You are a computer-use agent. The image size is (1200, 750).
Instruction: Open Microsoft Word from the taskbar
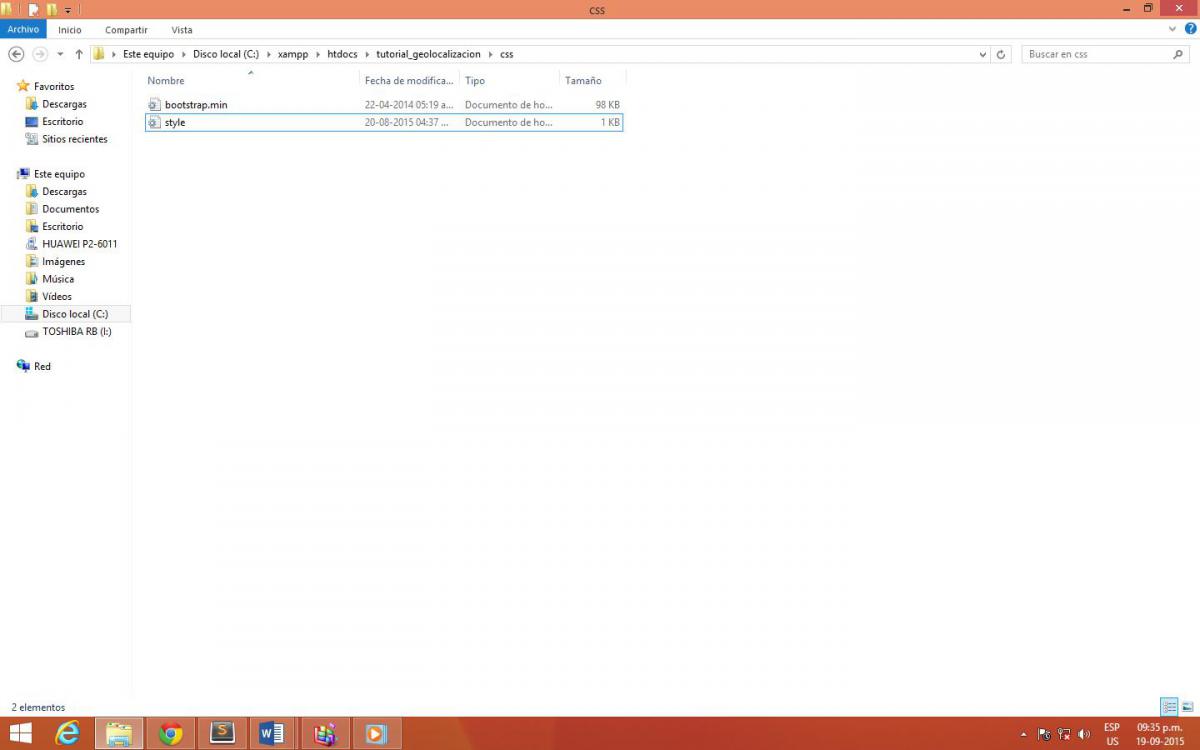[x=271, y=733]
